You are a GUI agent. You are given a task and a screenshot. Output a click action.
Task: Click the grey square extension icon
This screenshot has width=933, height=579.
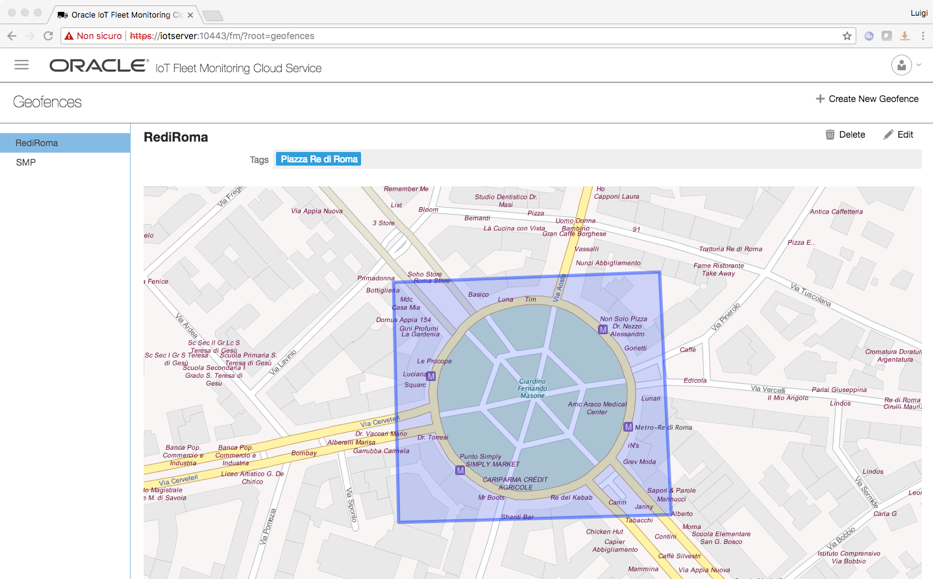point(887,36)
